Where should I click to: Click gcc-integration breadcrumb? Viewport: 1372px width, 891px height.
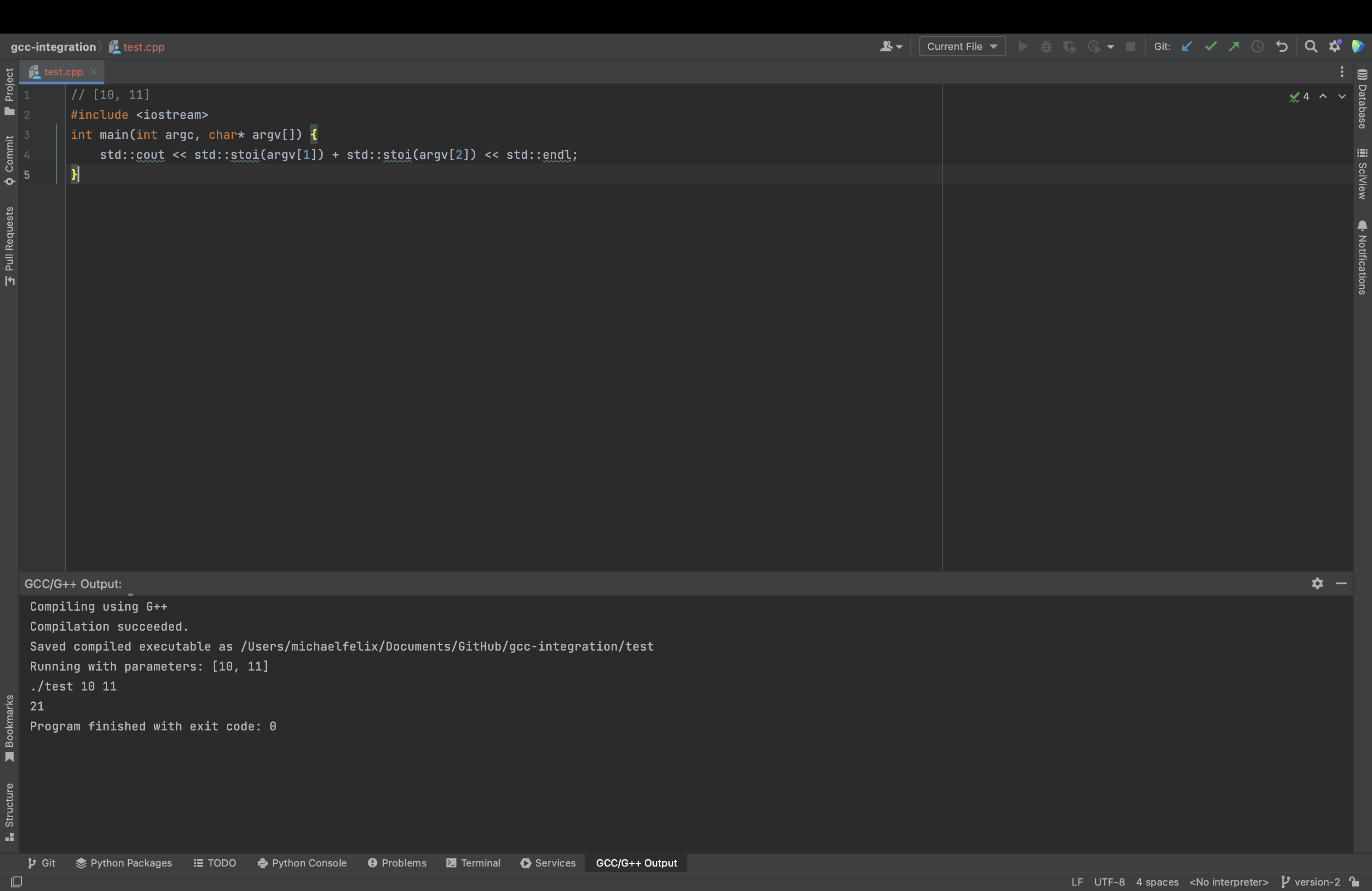pos(53,47)
